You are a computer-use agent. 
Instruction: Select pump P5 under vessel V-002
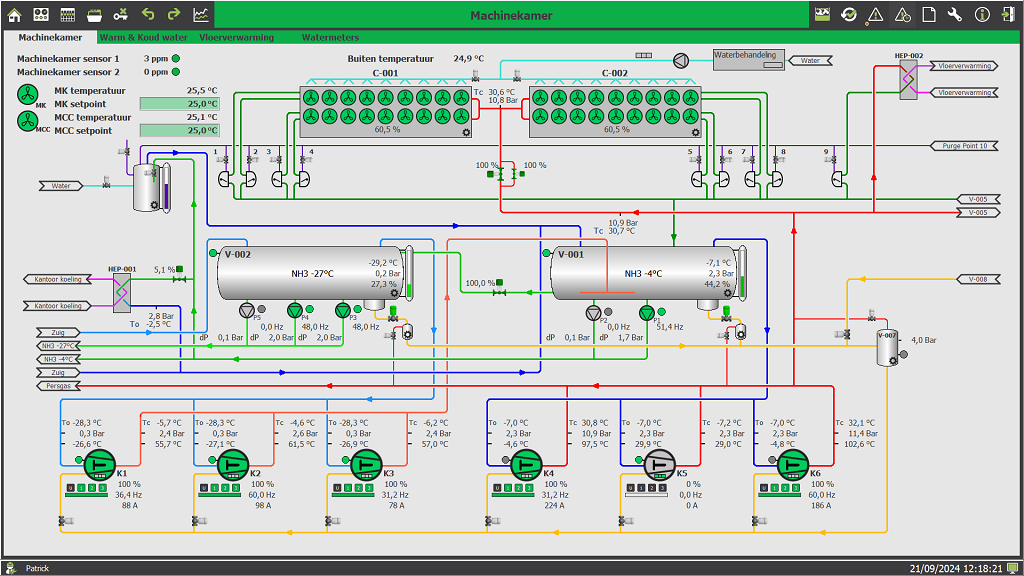point(247,310)
